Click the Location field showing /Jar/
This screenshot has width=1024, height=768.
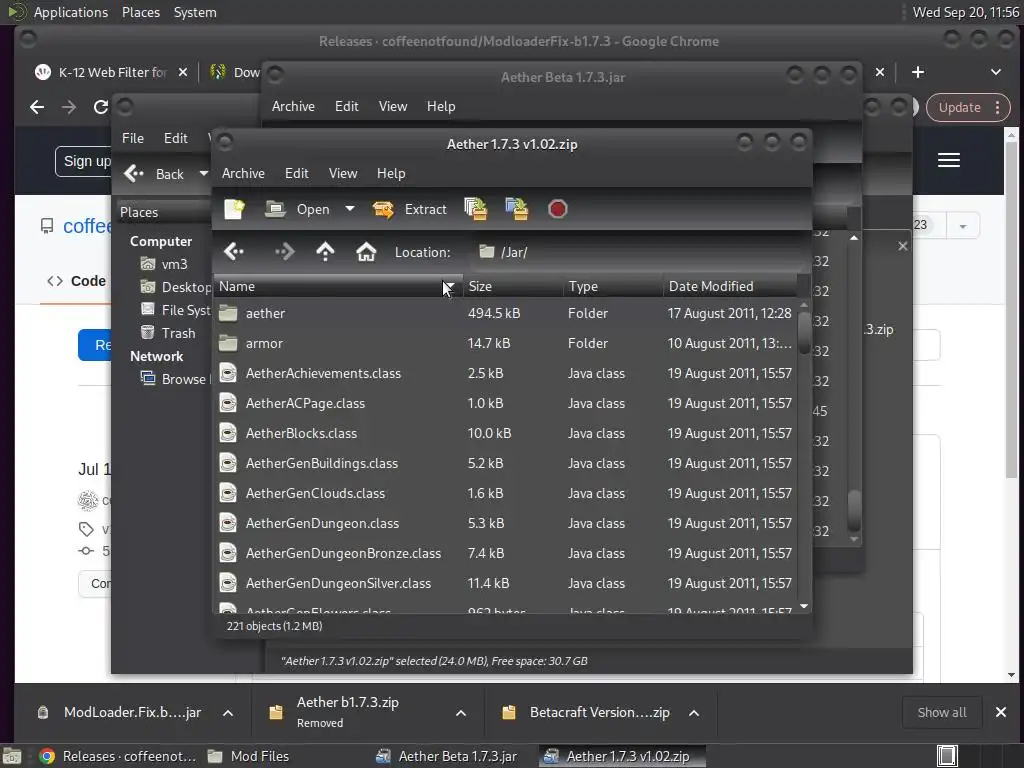637,252
